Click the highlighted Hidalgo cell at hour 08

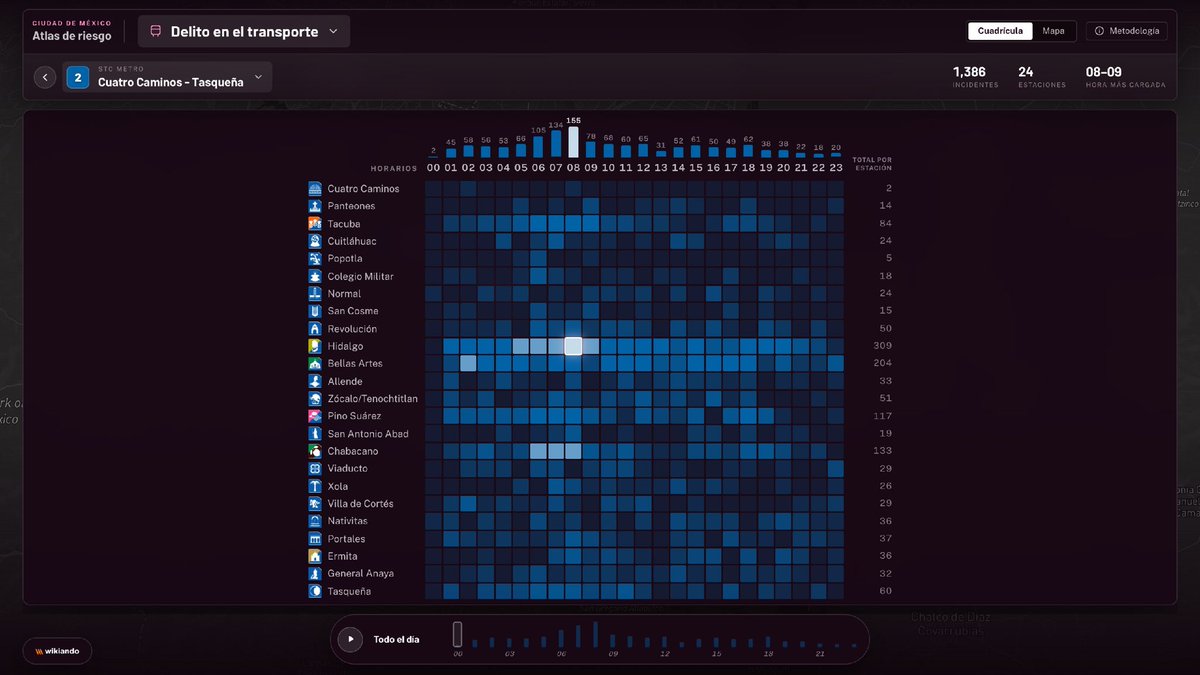coord(573,346)
